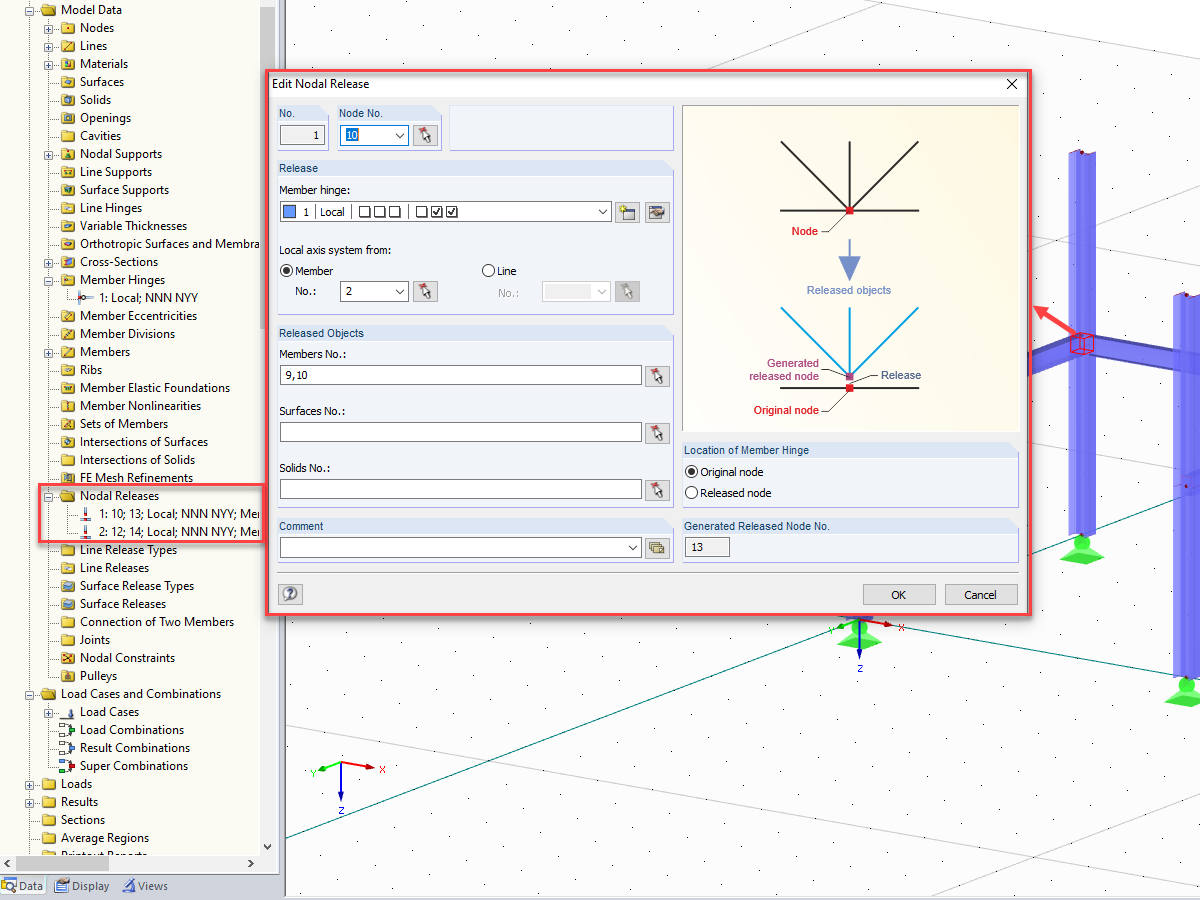The width and height of the screenshot is (1200, 900).
Task: Select Average Regions tree item
Action: (105, 838)
